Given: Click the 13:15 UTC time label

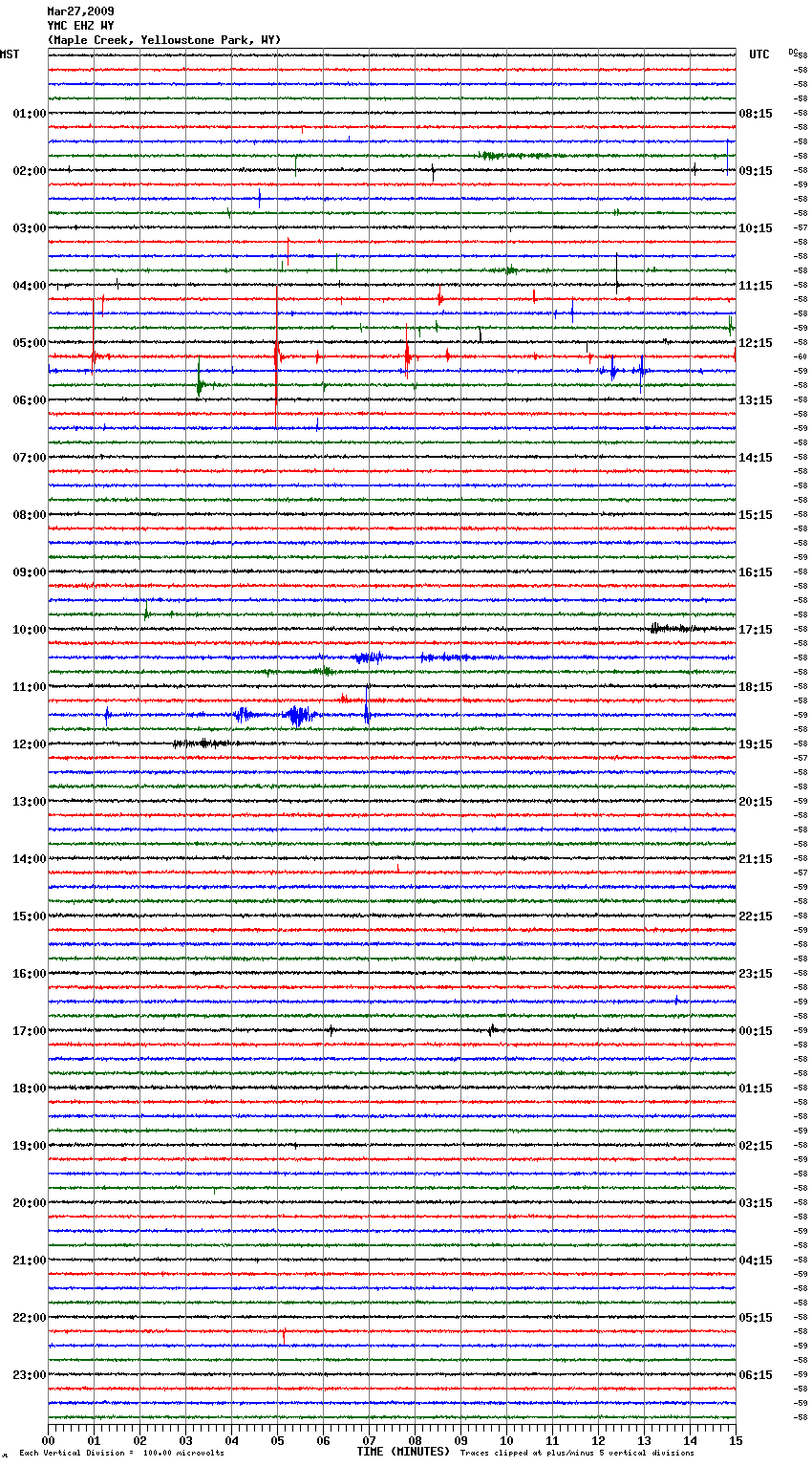Looking at the screenshot, I should [x=756, y=400].
